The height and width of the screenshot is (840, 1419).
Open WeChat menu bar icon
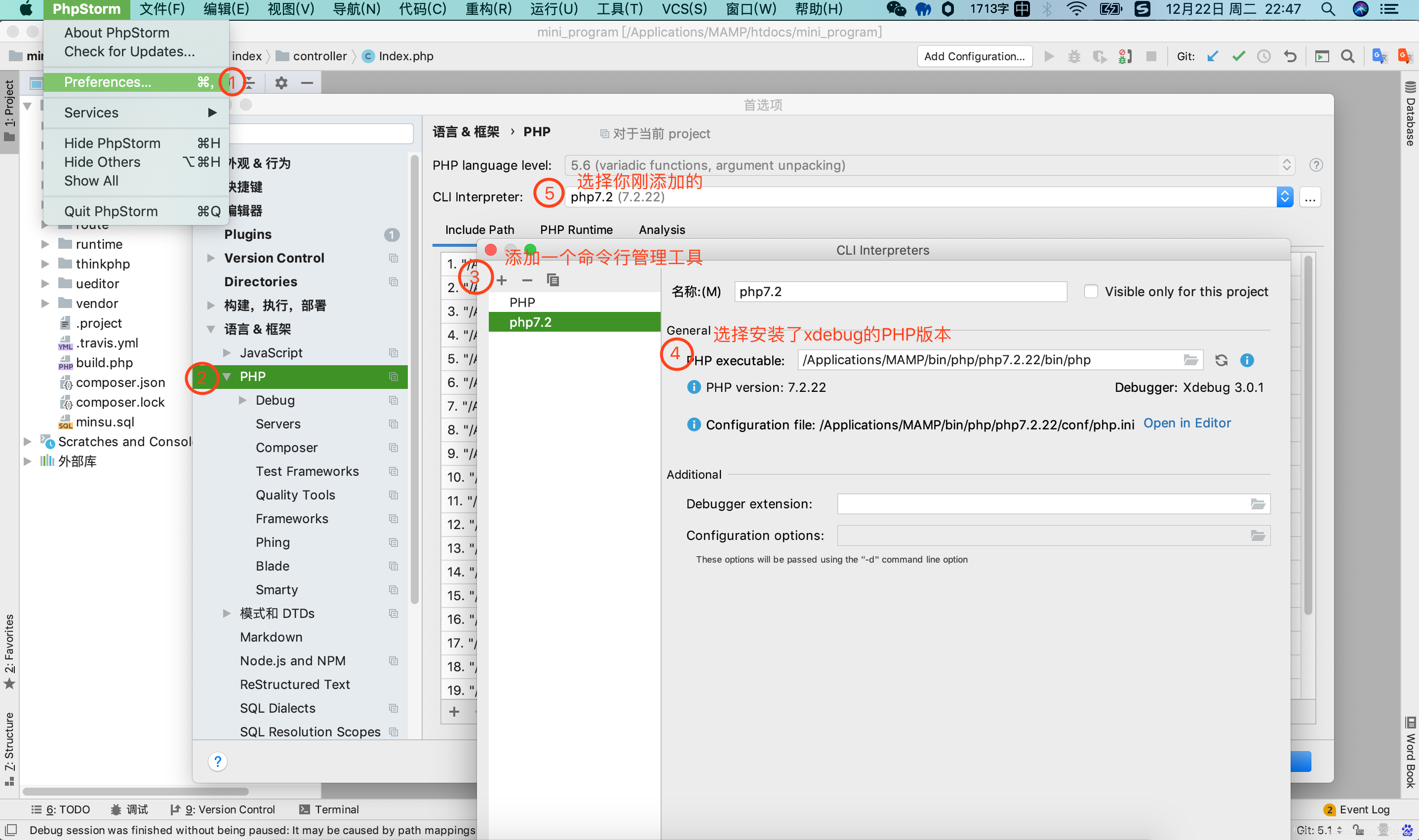pyautogui.click(x=896, y=9)
